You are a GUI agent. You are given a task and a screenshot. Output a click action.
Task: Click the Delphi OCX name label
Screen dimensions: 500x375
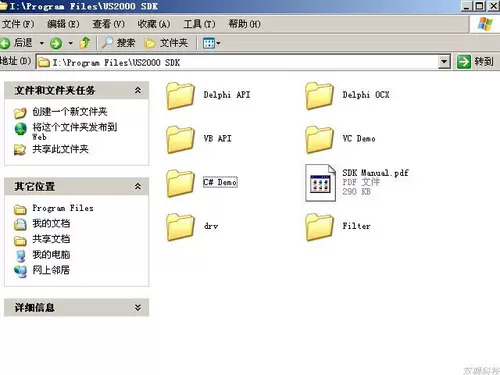[366, 95]
